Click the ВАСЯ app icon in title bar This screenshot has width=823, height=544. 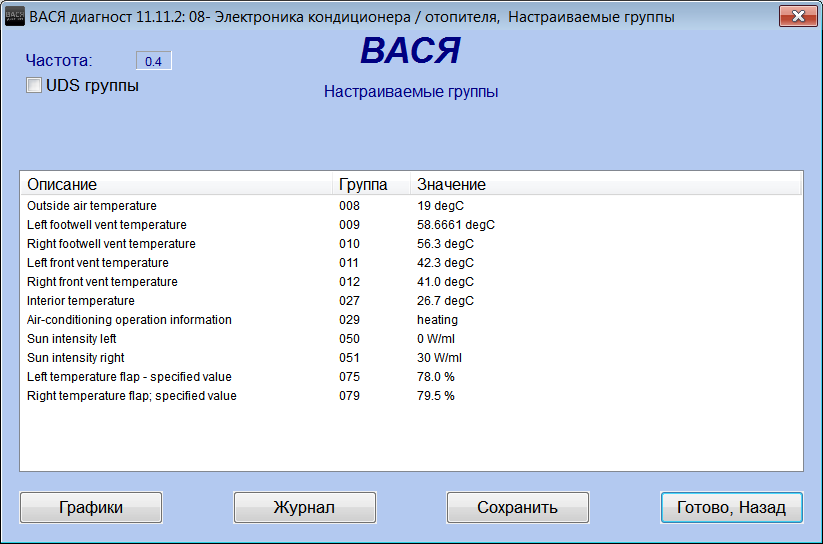(16, 17)
